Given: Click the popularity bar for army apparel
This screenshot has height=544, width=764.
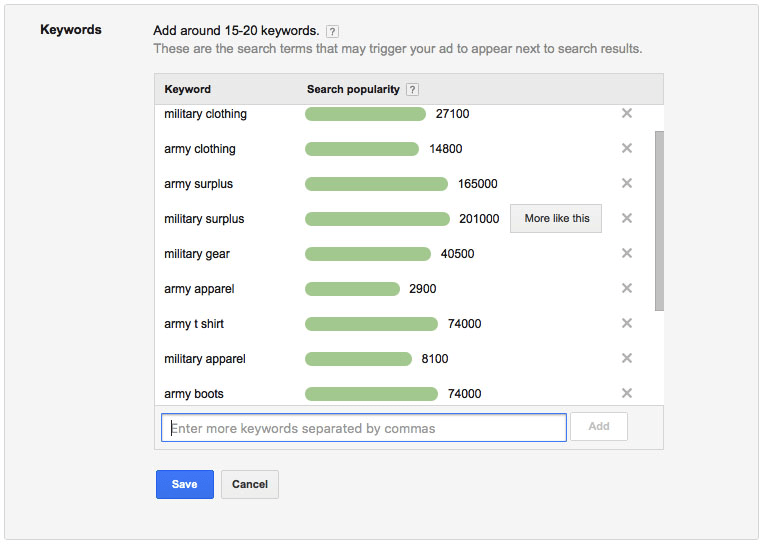Looking at the screenshot, I should [352, 289].
